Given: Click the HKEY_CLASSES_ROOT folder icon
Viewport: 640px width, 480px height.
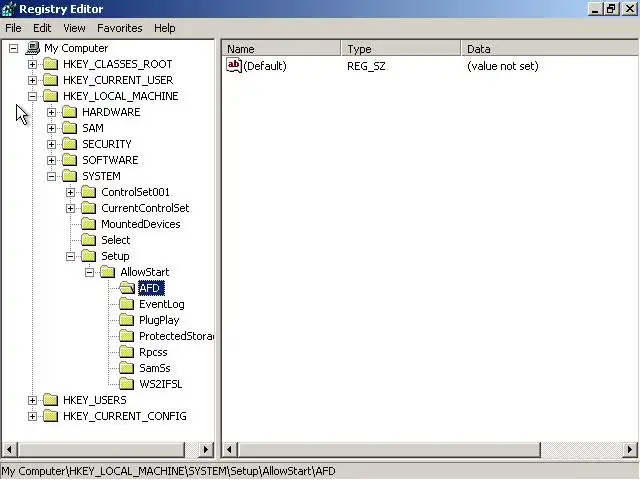Looking at the screenshot, I should tap(50, 64).
